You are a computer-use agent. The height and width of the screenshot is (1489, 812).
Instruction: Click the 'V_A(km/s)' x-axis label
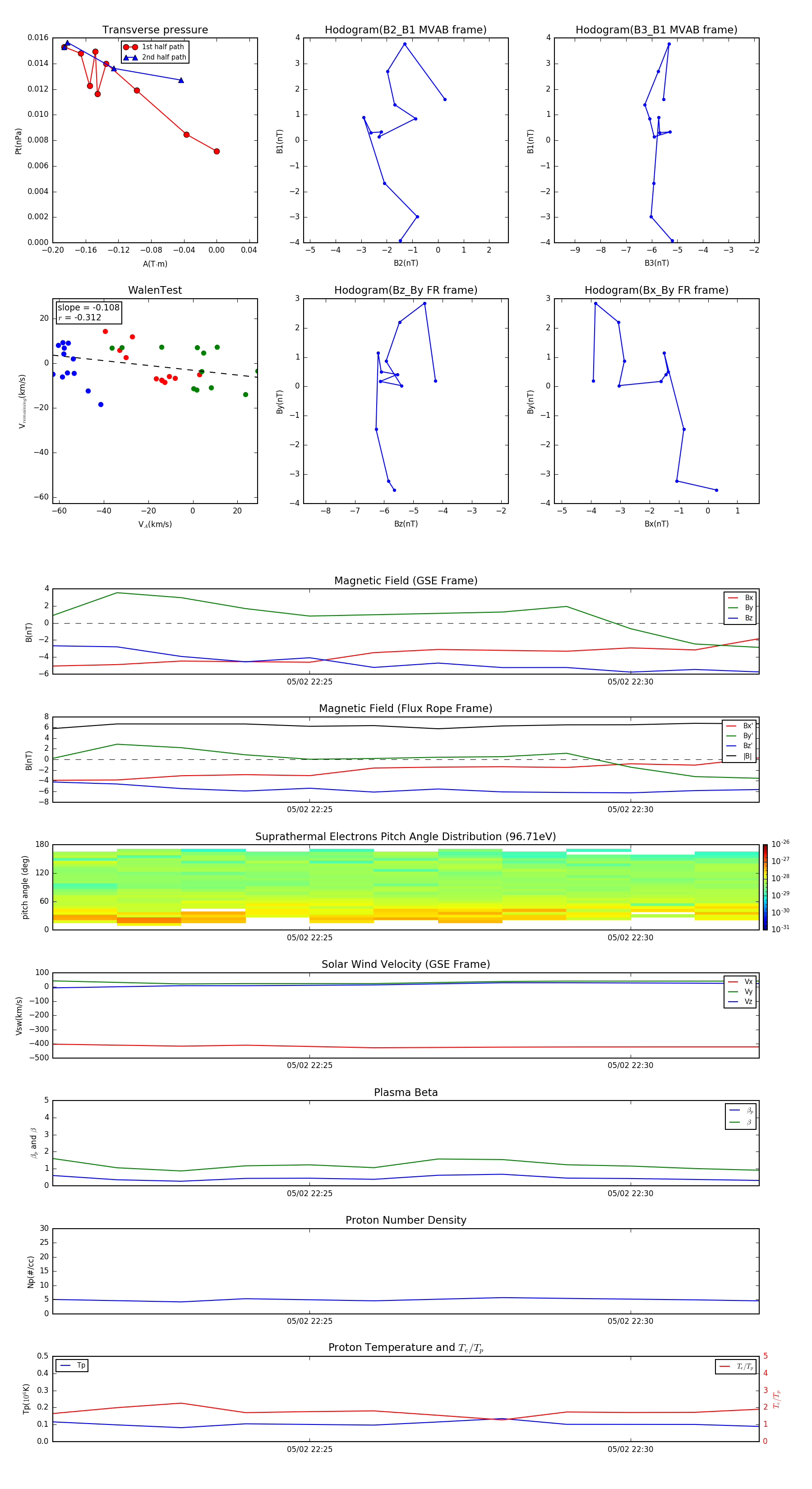[x=155, y=525]
